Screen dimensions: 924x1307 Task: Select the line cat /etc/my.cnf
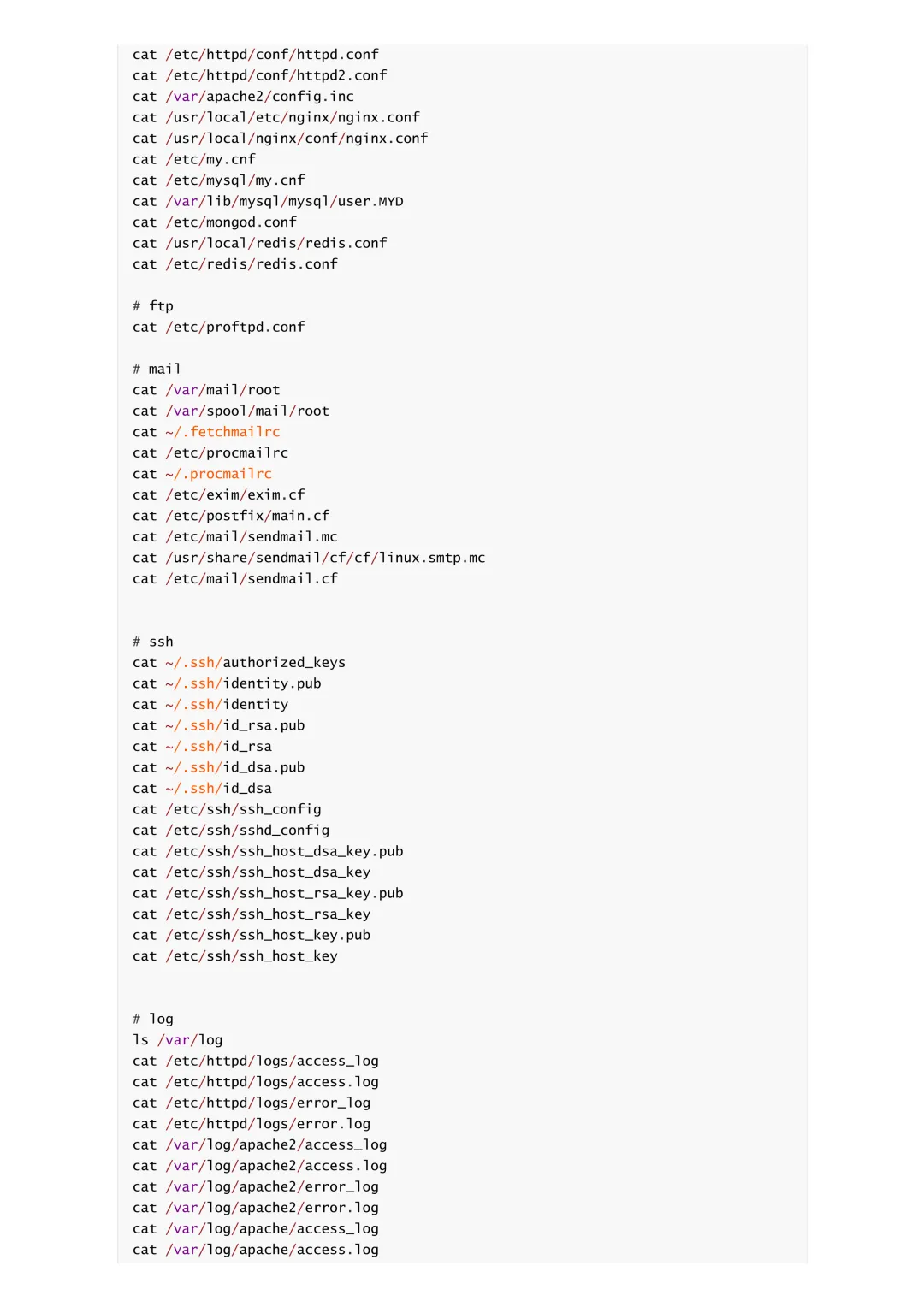pyautogui.click(x=194, y=159)
